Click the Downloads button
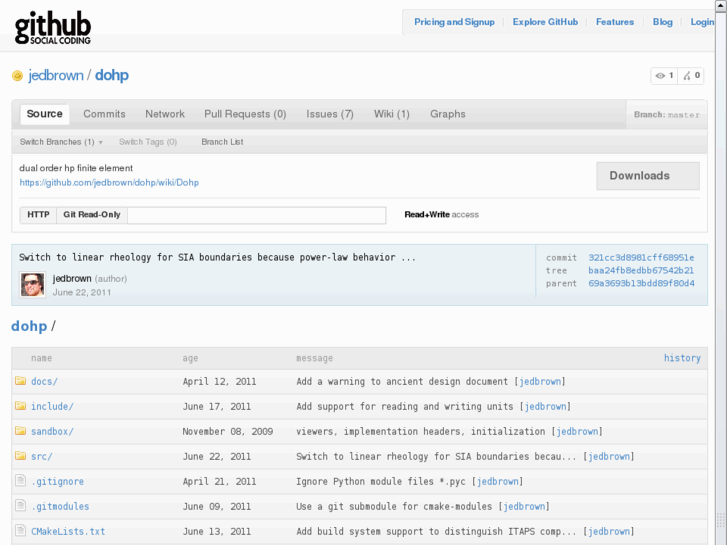The image size is (727, 545). click(648, 176)
